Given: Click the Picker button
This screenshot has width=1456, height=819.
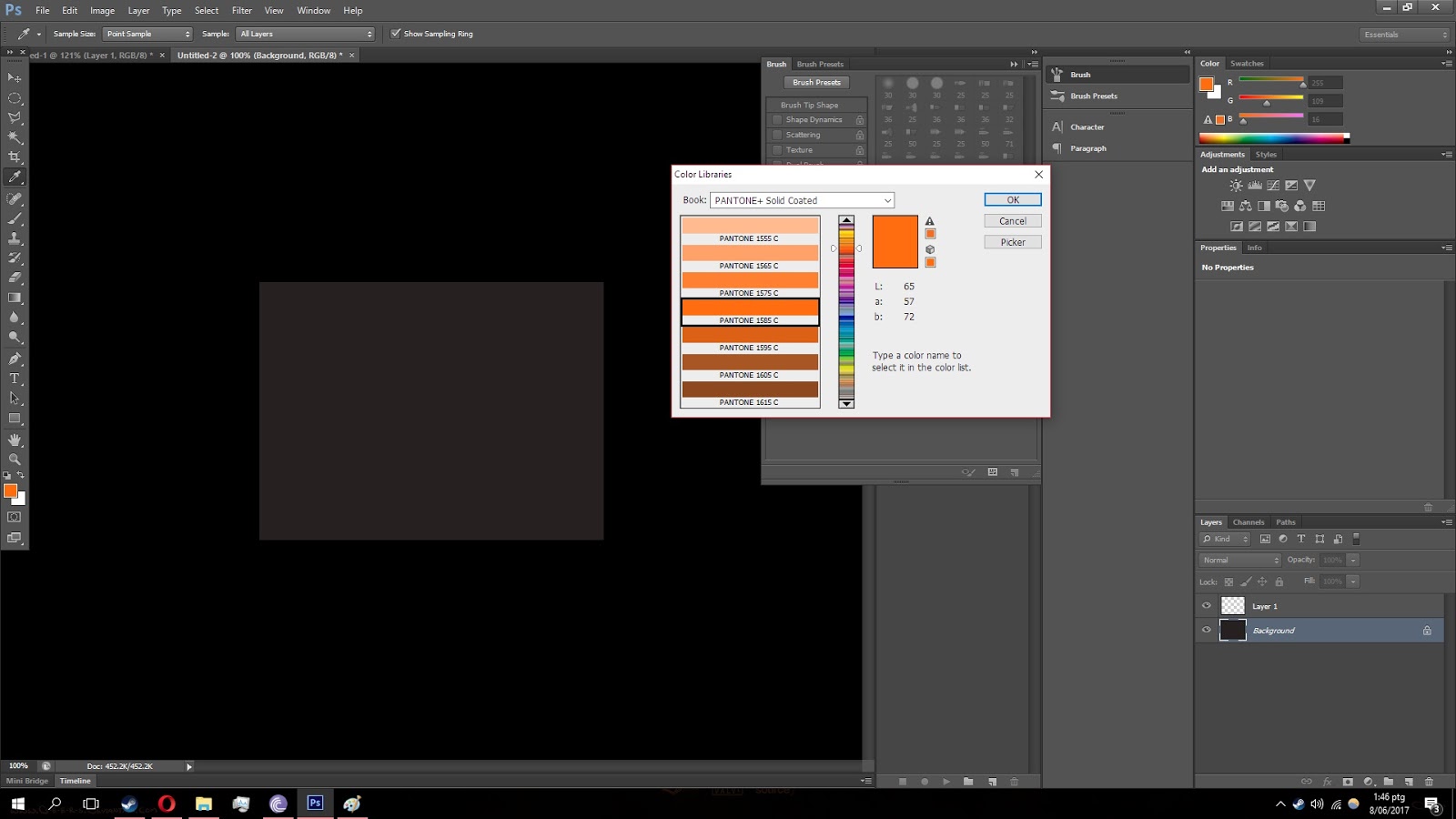Looking at the screenshot, I should [1013, 242].
